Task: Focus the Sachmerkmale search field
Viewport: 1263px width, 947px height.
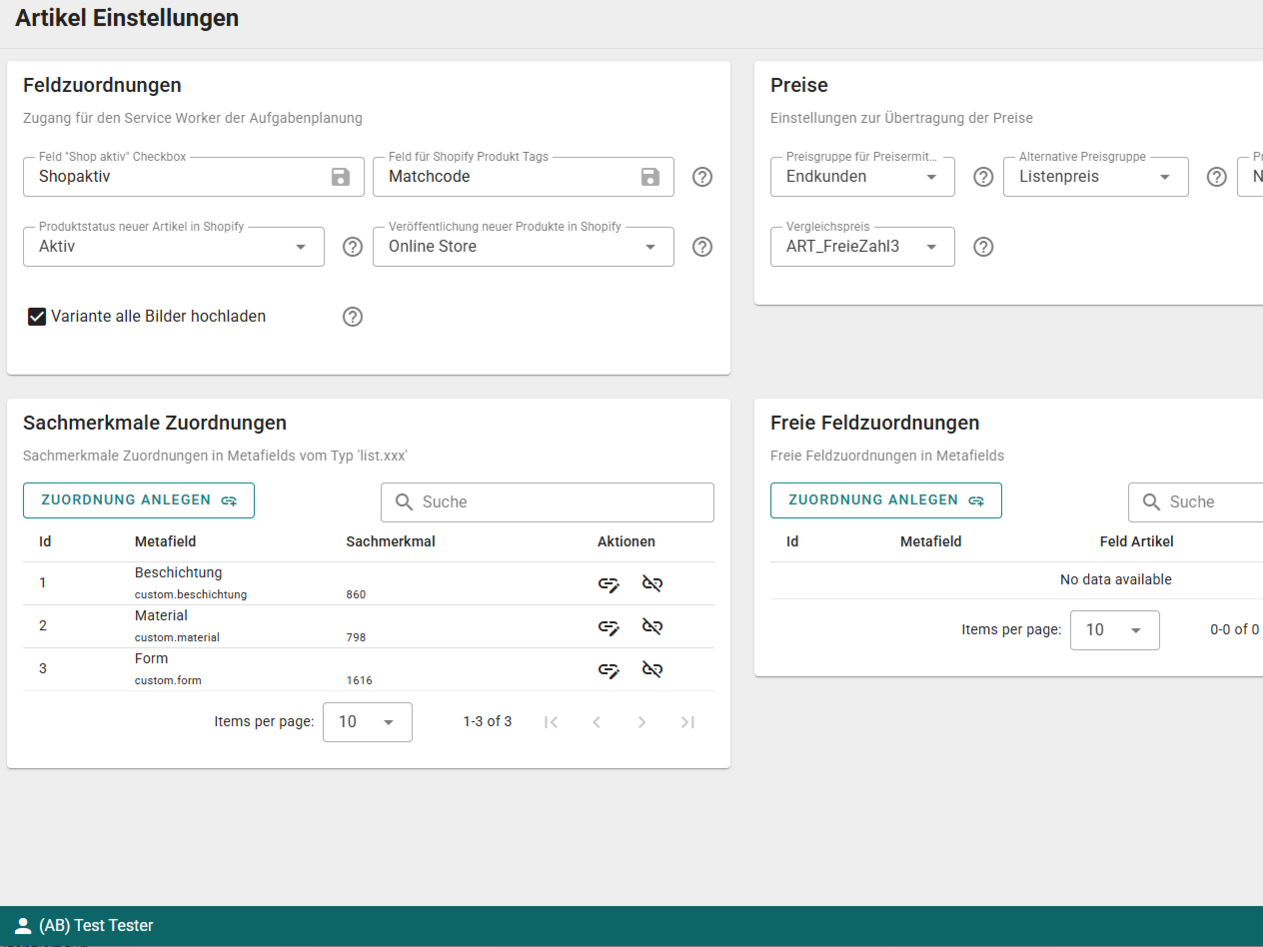Action: point(560,502)
